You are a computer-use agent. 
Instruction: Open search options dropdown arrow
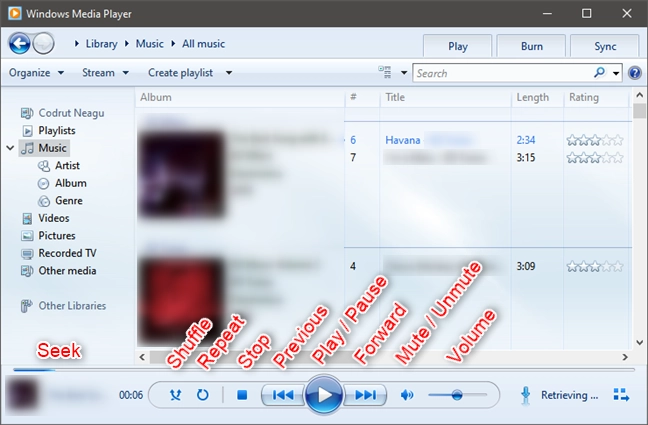616,74
